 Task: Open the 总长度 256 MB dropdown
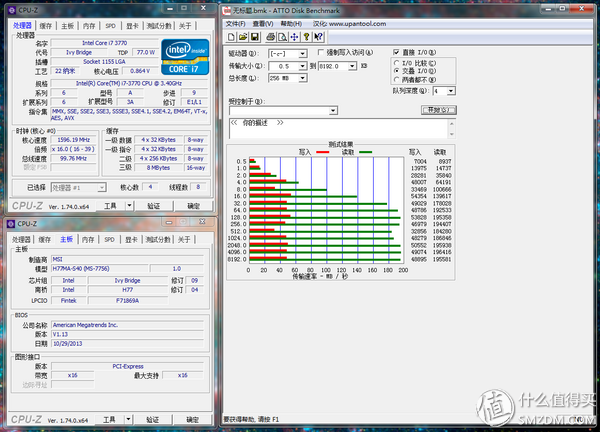(x=302, y=78)
